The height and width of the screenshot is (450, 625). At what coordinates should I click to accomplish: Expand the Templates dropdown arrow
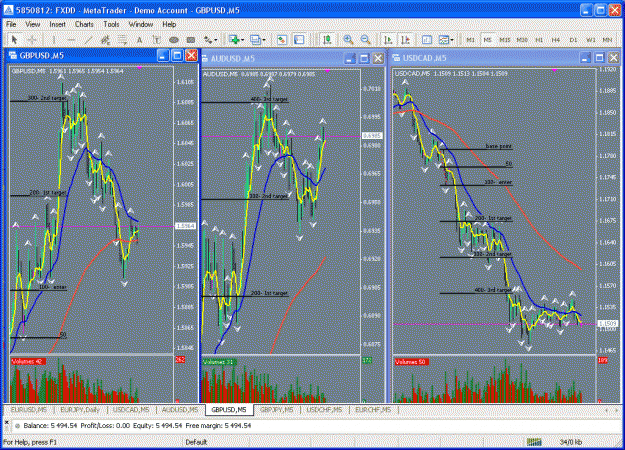click(452, 40)
